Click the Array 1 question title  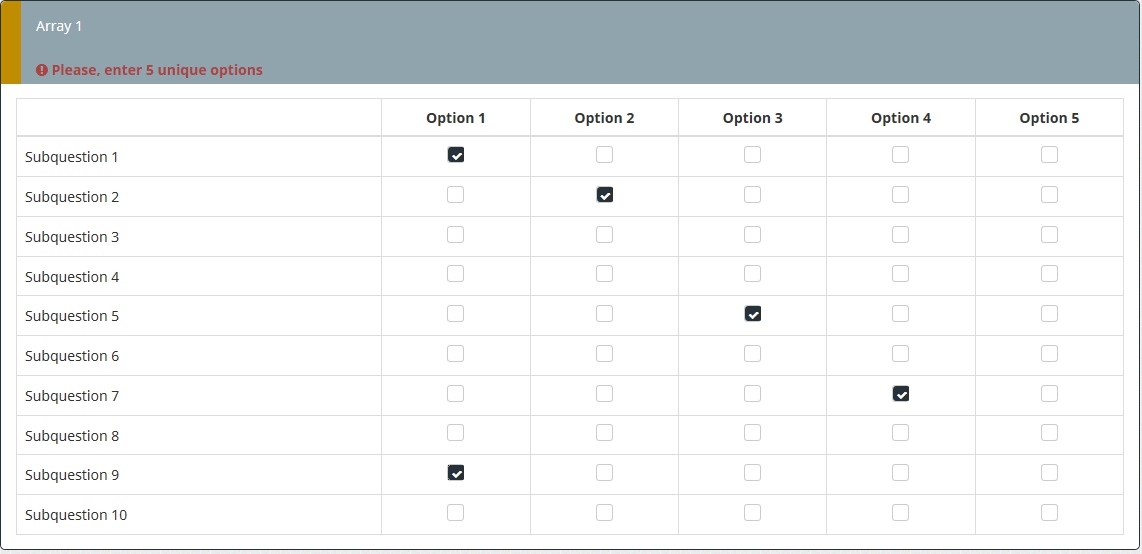pyautogui.click(x=59, y=26)
